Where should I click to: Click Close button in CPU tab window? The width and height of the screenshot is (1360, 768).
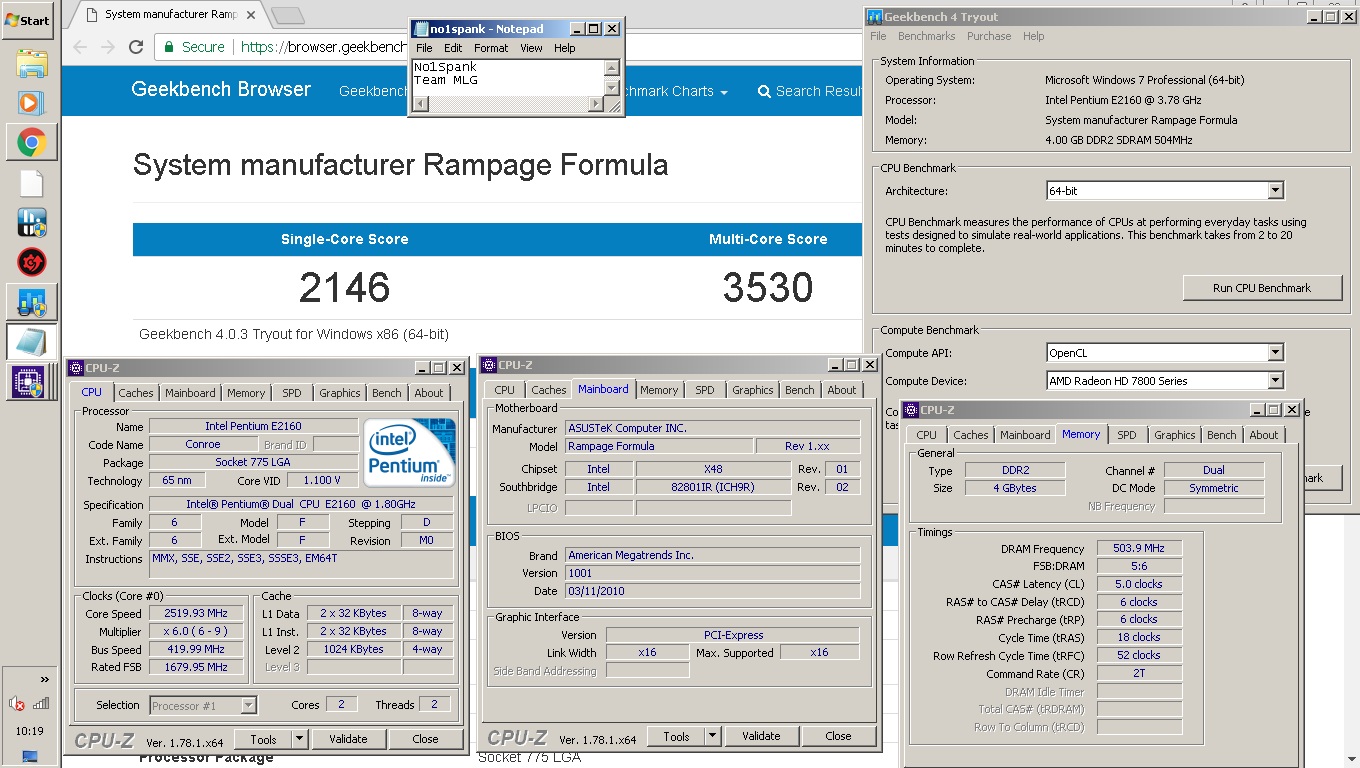point(425,739)
